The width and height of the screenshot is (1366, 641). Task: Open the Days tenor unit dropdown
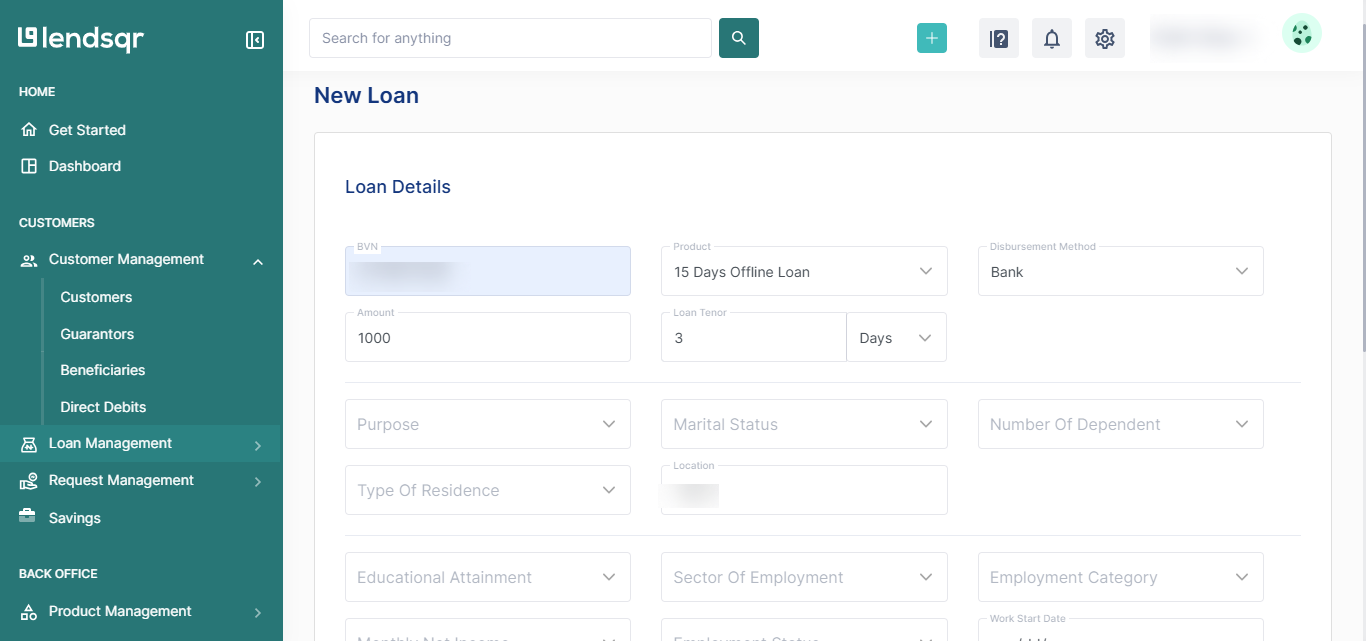coord(896,337)
